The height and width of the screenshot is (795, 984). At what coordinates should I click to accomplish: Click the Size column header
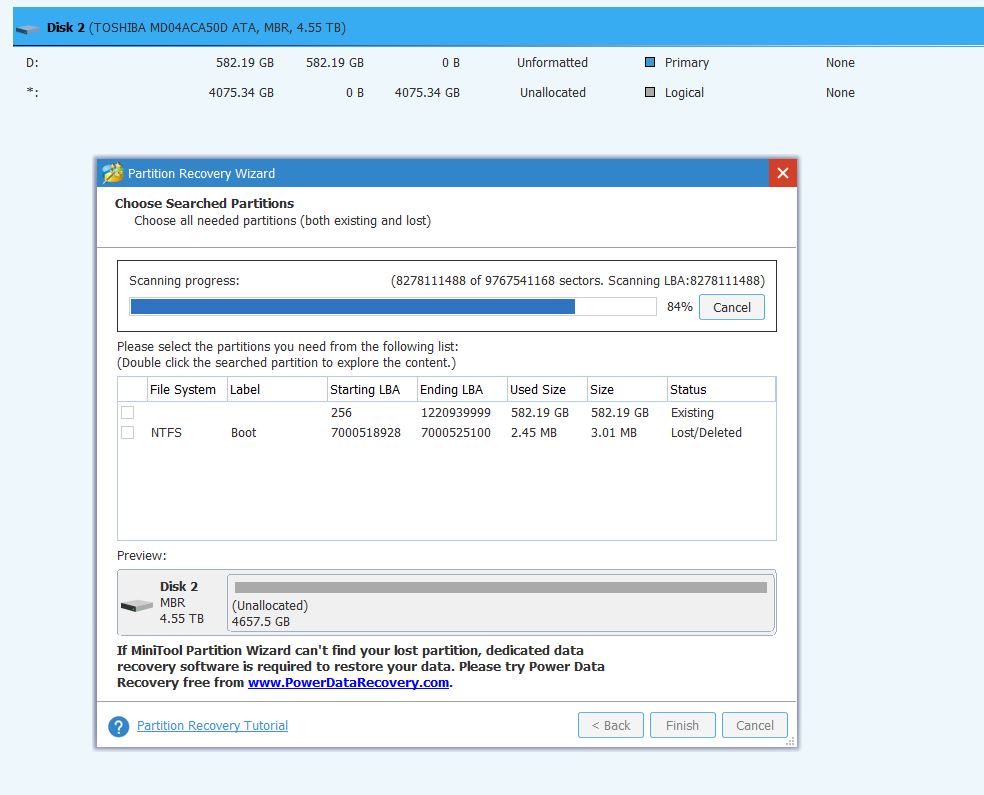(627, 389)
